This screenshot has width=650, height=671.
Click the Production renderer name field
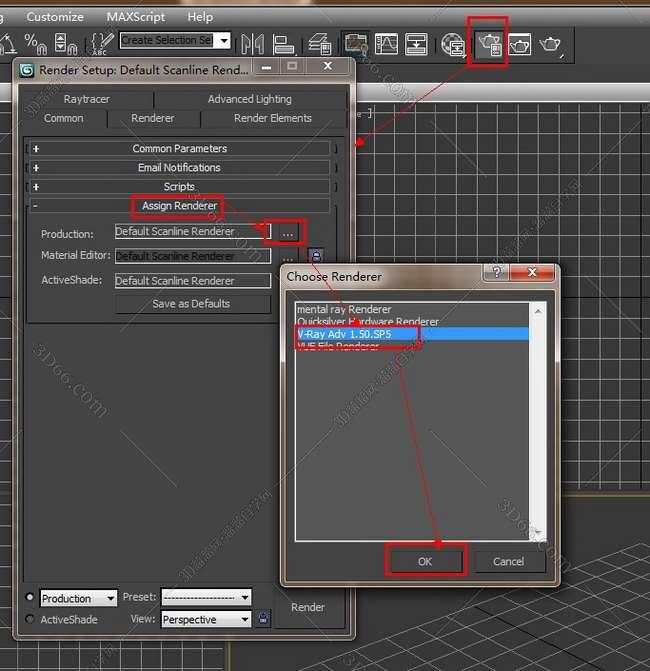[193, 232]
